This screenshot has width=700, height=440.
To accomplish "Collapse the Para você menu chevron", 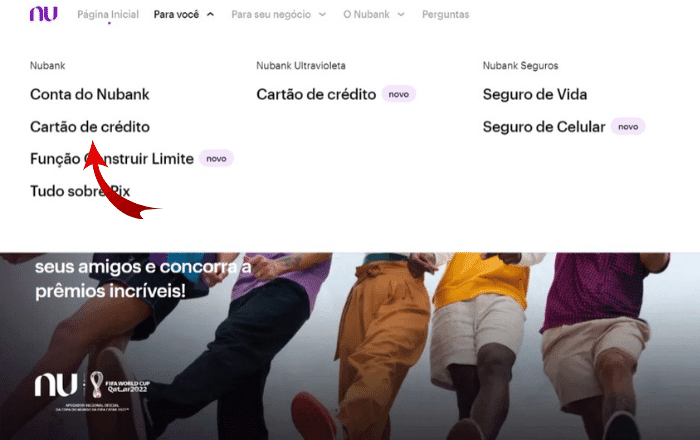I will (x=210, y=15).
